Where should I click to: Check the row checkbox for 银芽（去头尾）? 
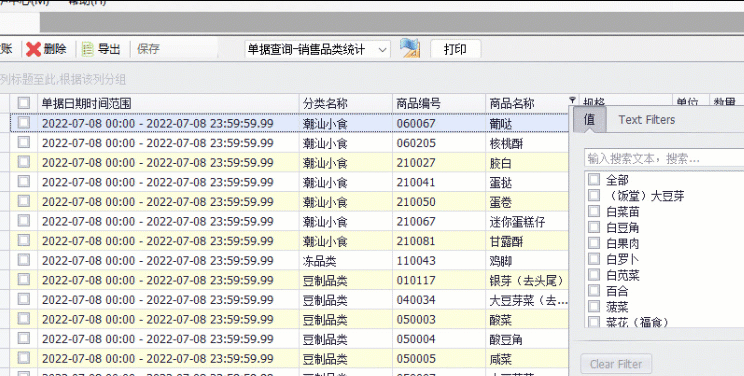coord(24,279)
